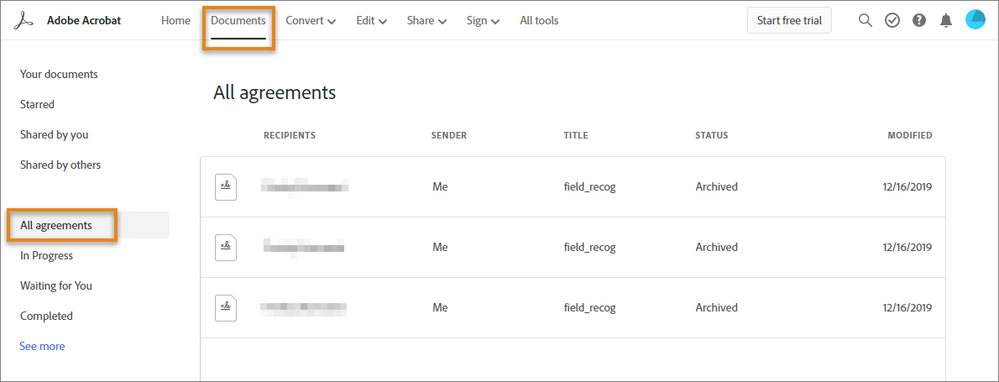Open the checkmark tasks icon
Screen dimensions: 999x382
tap(892, 20)
